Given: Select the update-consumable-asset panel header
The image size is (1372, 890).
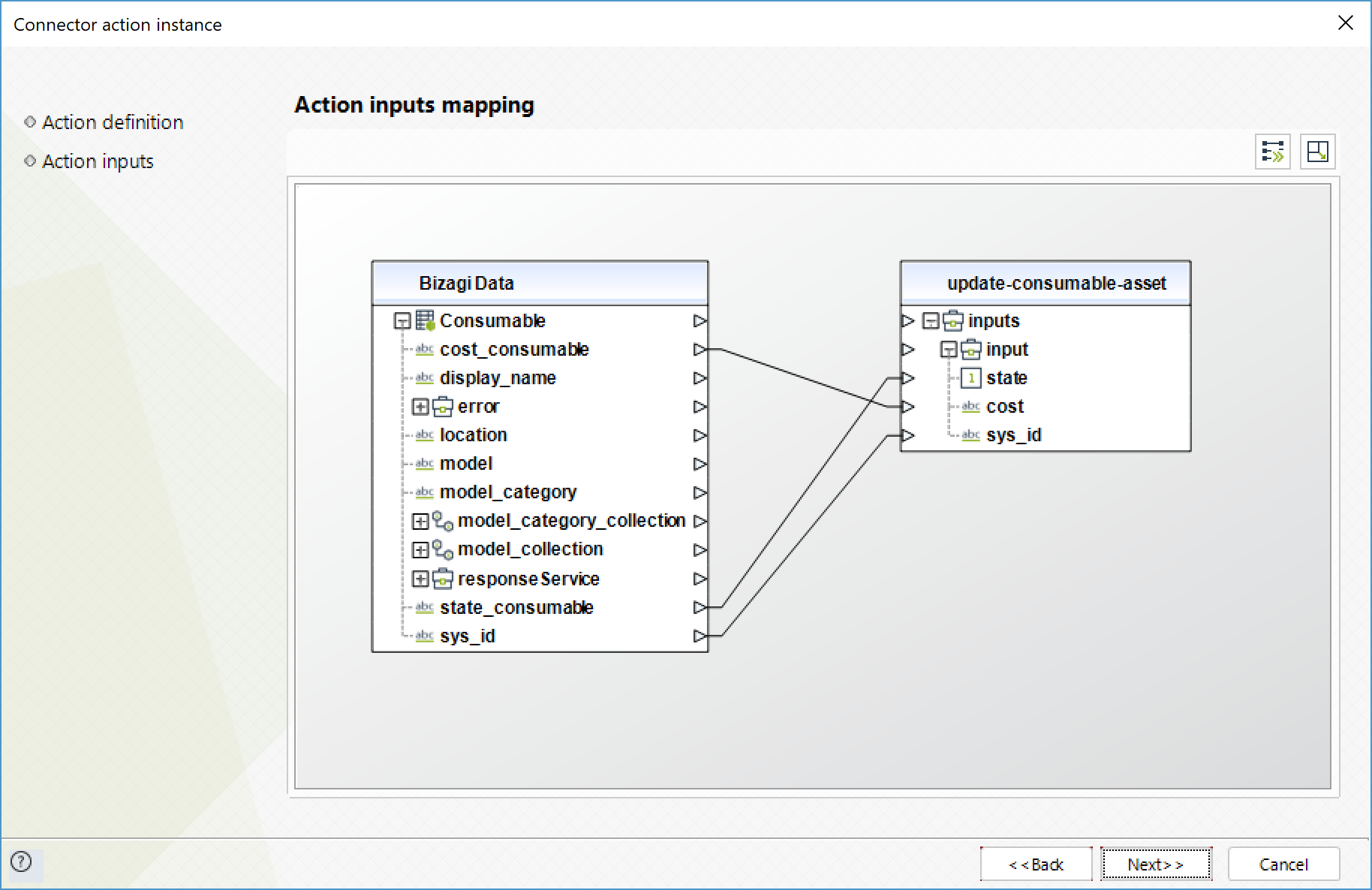Looking at the screenshot, I should tap(1046, 283).
